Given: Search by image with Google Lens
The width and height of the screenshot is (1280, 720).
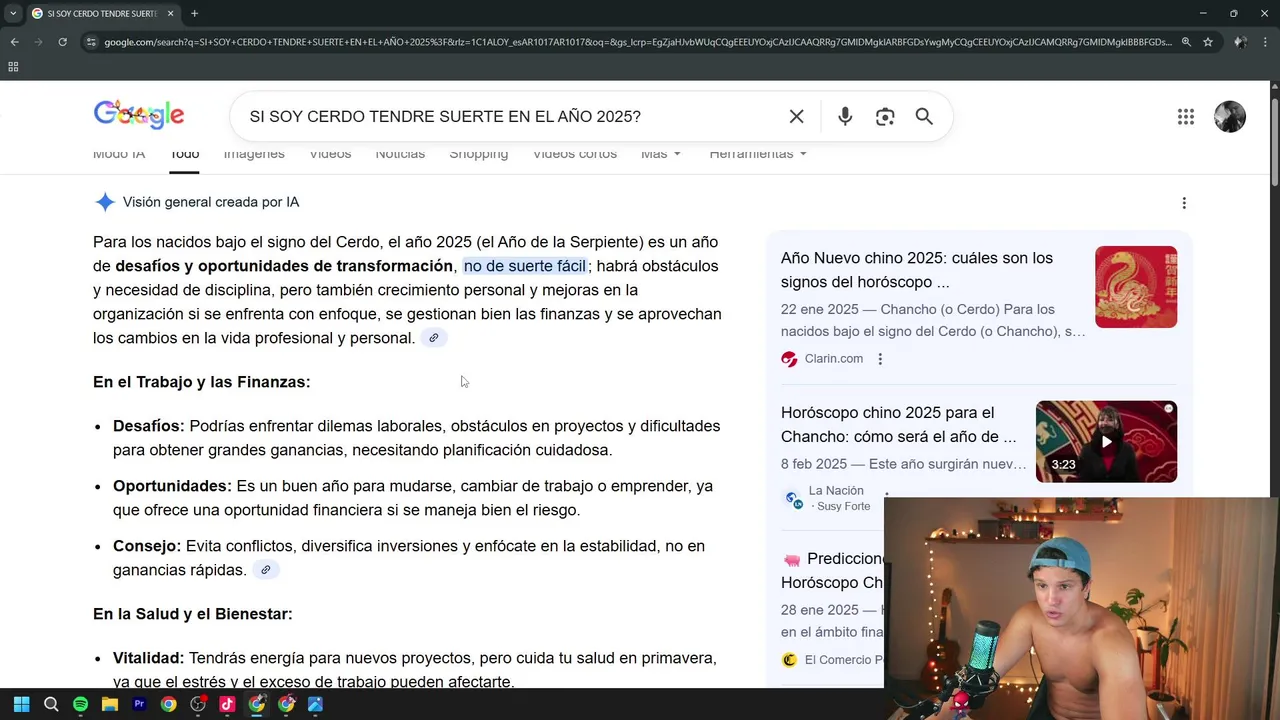Looking at the screenshot, I should click(x=885, y=116).
